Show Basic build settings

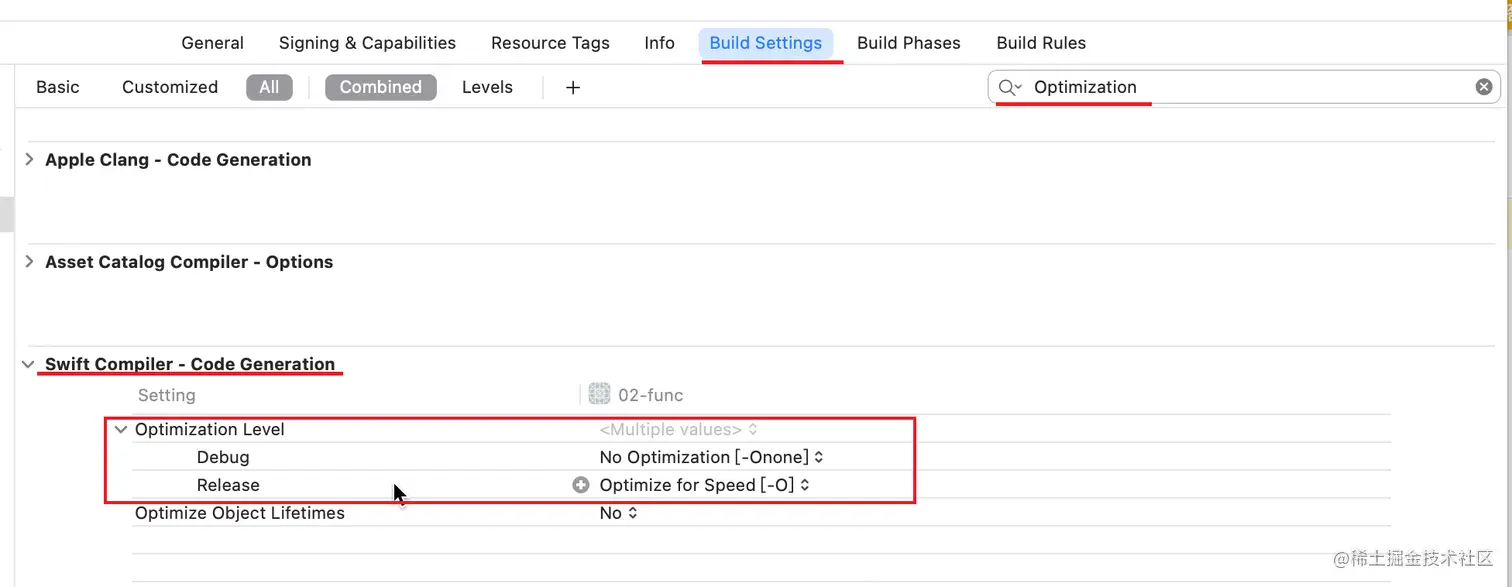(x=58, y=87)
